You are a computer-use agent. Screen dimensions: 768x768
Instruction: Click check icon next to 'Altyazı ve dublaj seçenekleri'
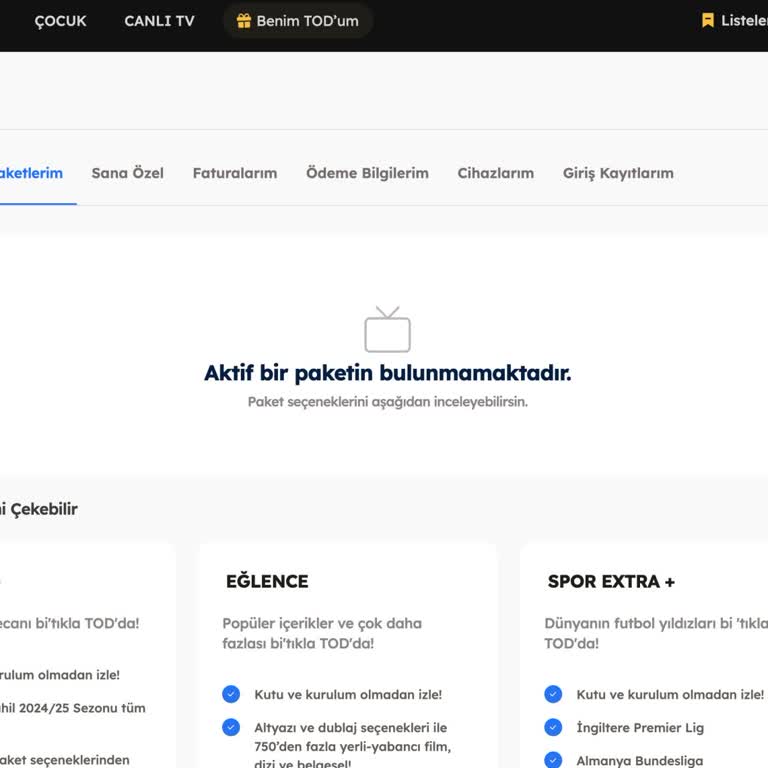click(x=231, y=727)
